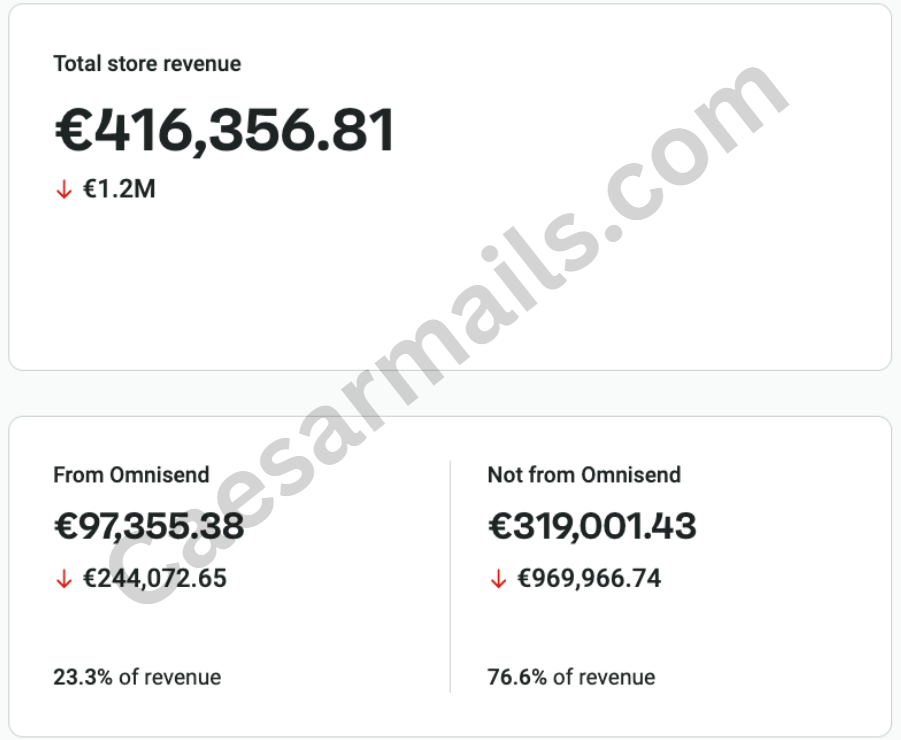Viewport: 901px width, 740px height.
Task: Click the red decrease arrow next to €969,966.74
Action: pyautogui.click(x=498, y=579)
